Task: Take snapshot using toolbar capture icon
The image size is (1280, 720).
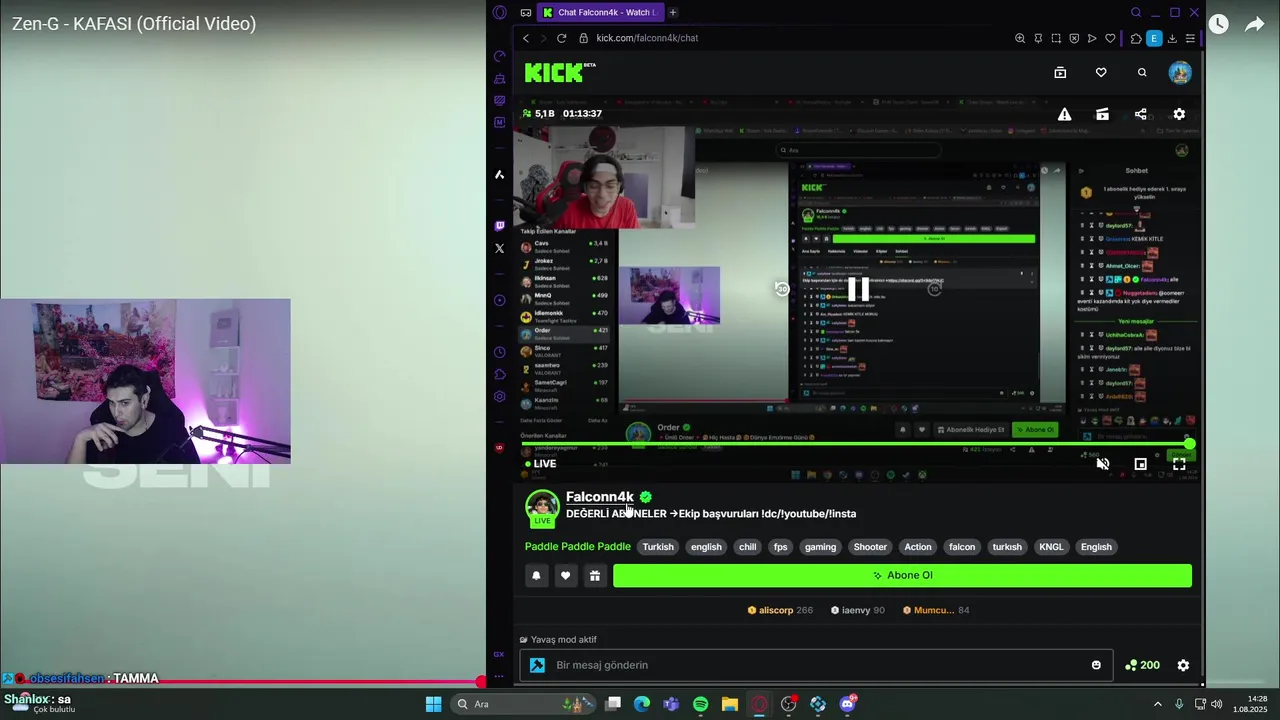Action: click(x=1056, y=38)
